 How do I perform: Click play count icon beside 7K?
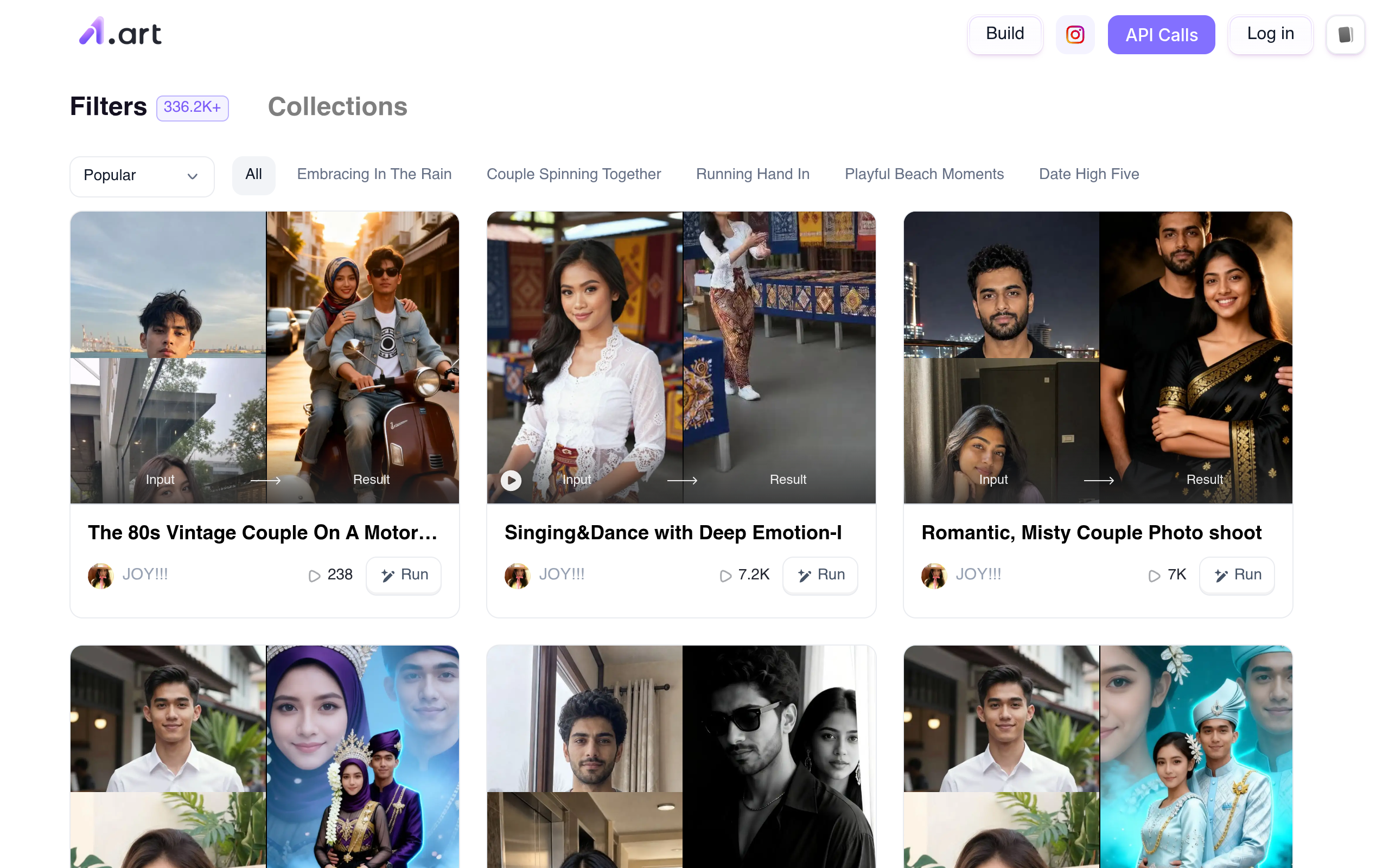click(x=1154, y=575)
